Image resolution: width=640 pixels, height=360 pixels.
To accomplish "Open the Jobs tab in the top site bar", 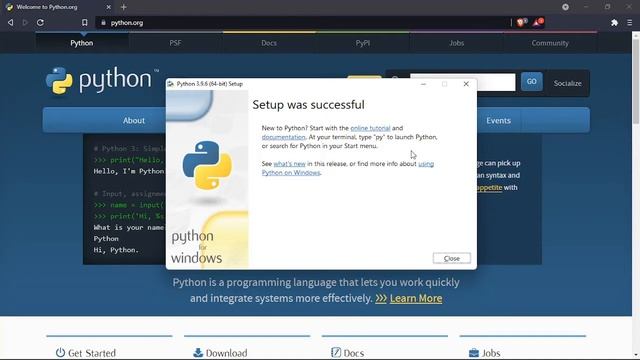I will 456,43.
